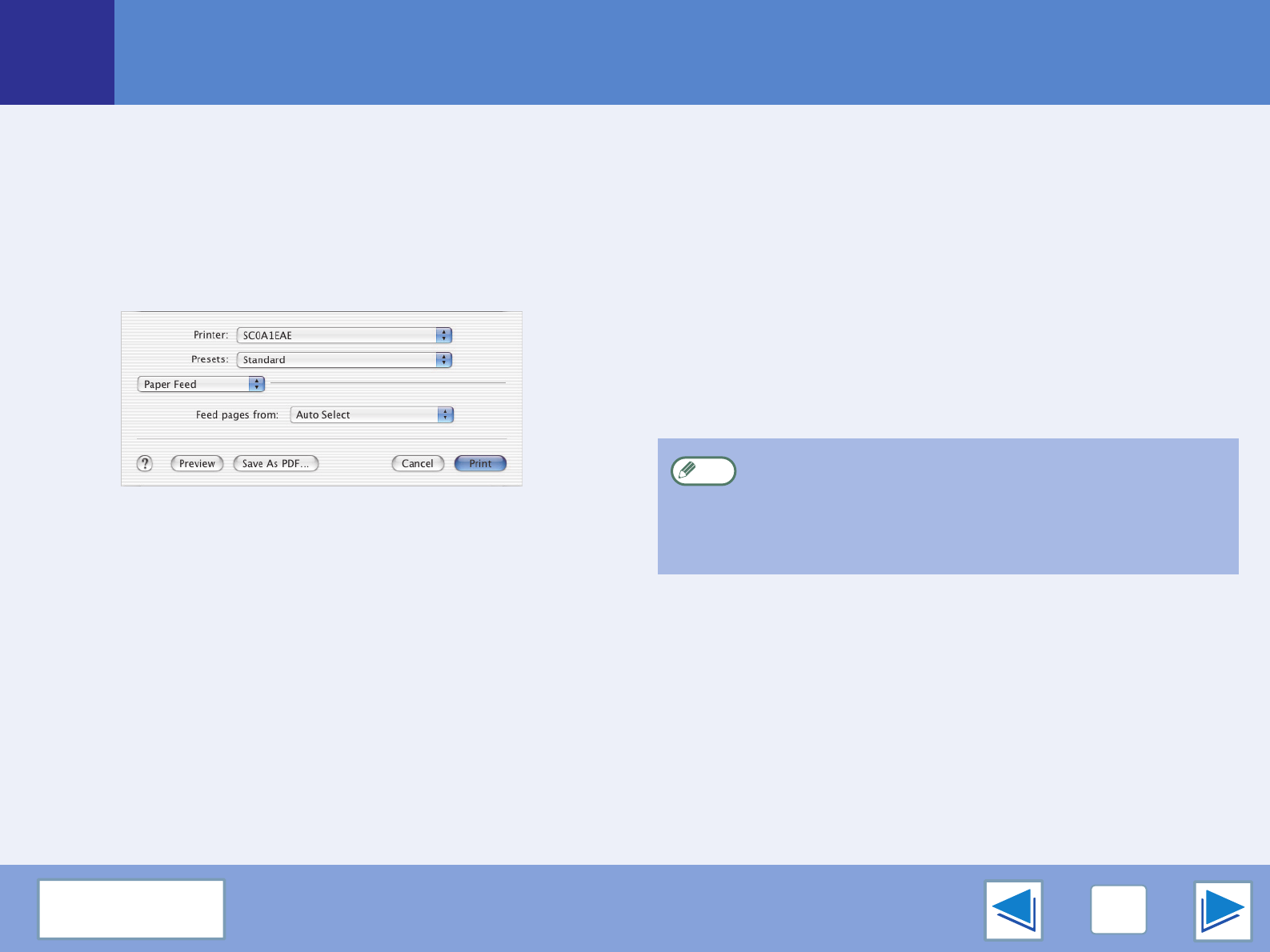The width and height of the screenshot is (1270, 952).
Task: Click the "Feed pages from:" label
Action: [237, 415]
